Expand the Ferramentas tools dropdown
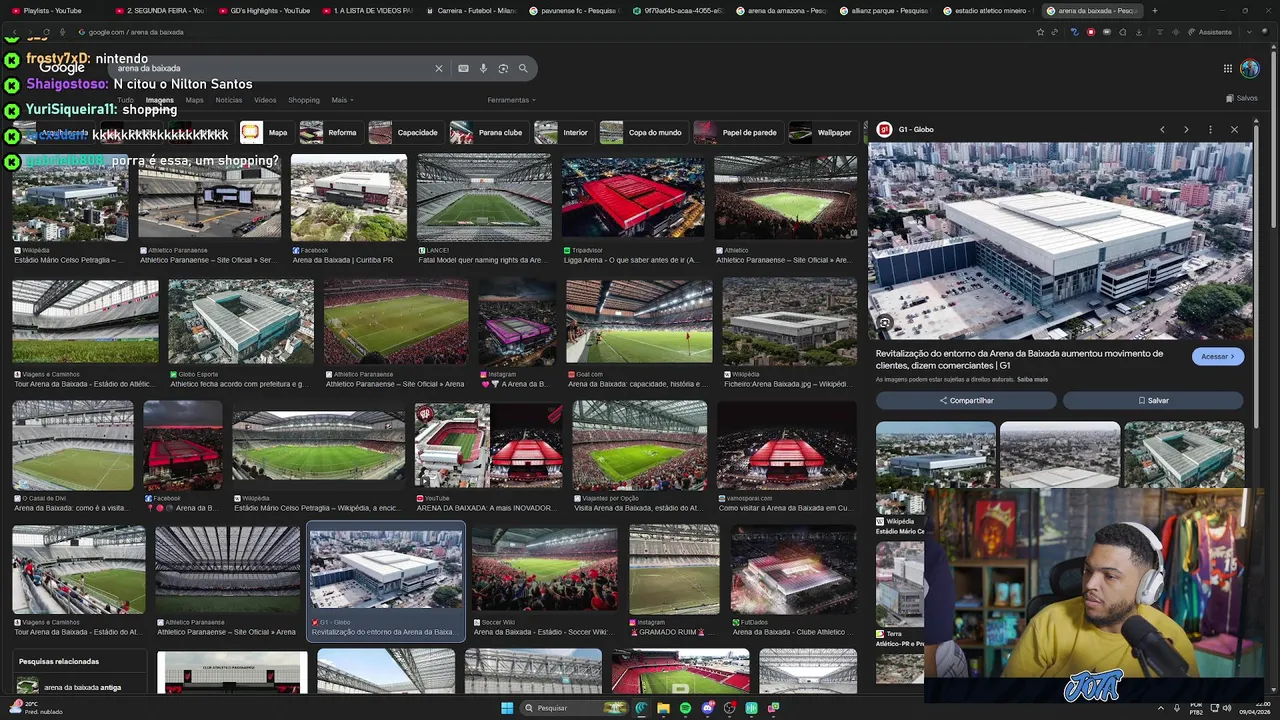The width and height of the screenshot is (1280, 720). click(x=511, y=100)
